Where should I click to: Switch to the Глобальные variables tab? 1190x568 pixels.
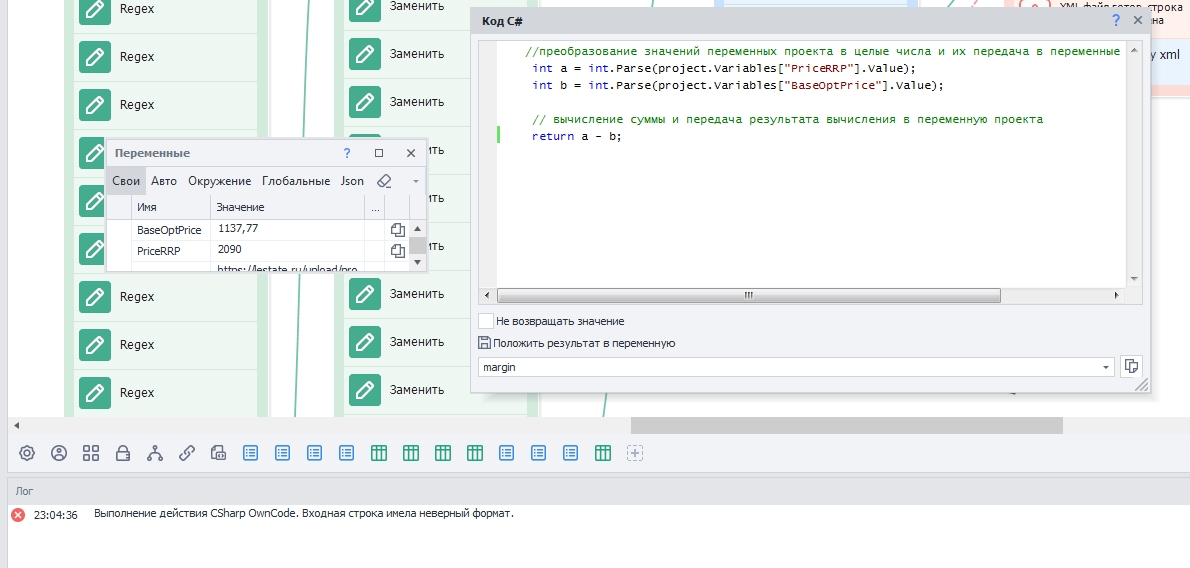[x=296, y=181]
